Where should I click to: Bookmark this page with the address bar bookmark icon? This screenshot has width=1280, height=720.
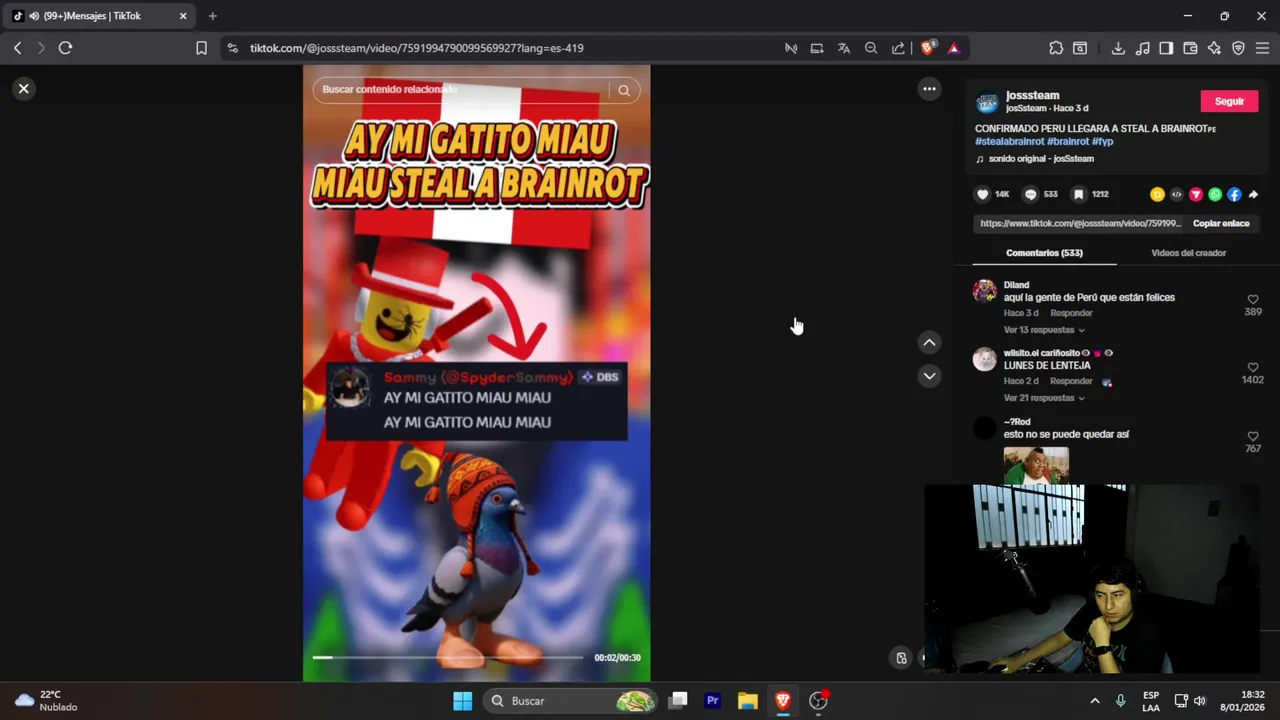click(x=201, y=48)
